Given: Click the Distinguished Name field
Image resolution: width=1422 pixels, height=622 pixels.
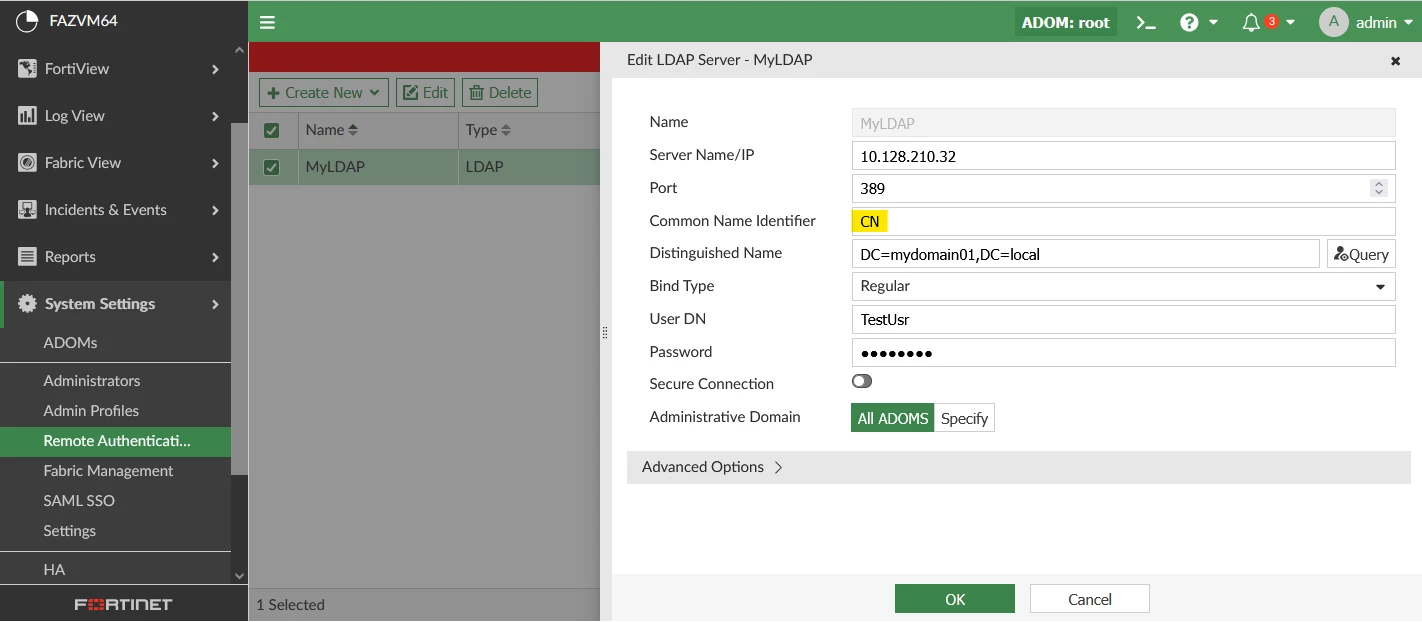Looking at the screenshot, I should click(1086, 254).
